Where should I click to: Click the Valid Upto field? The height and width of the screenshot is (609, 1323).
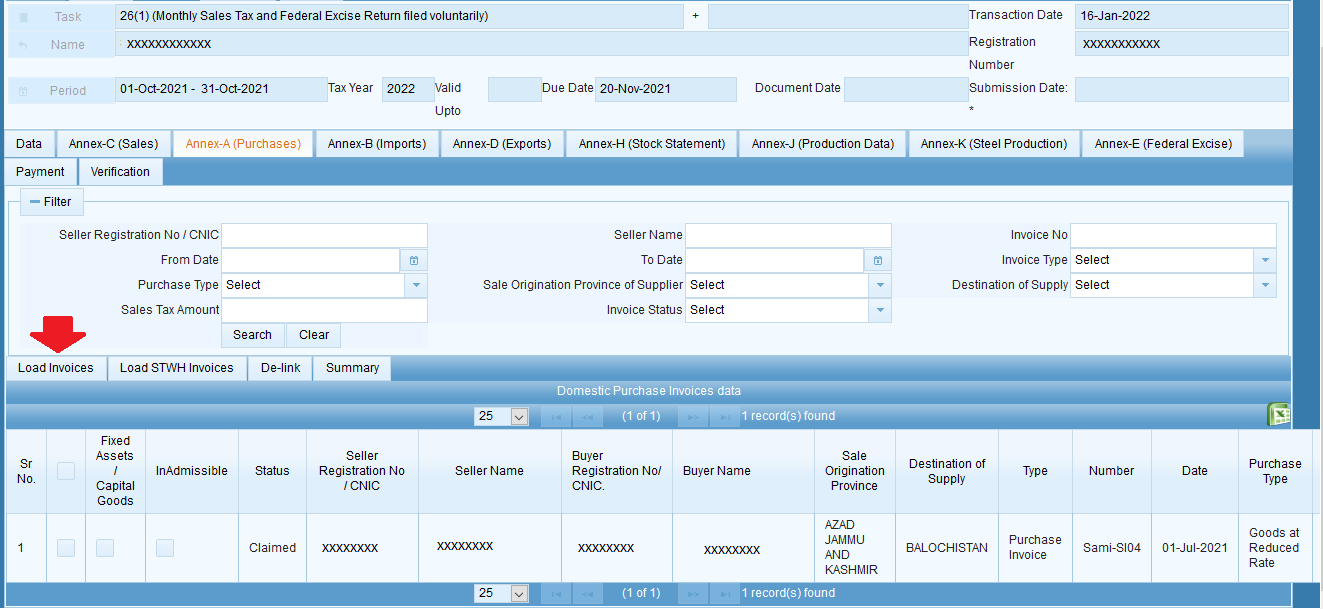tap(515, 89)
